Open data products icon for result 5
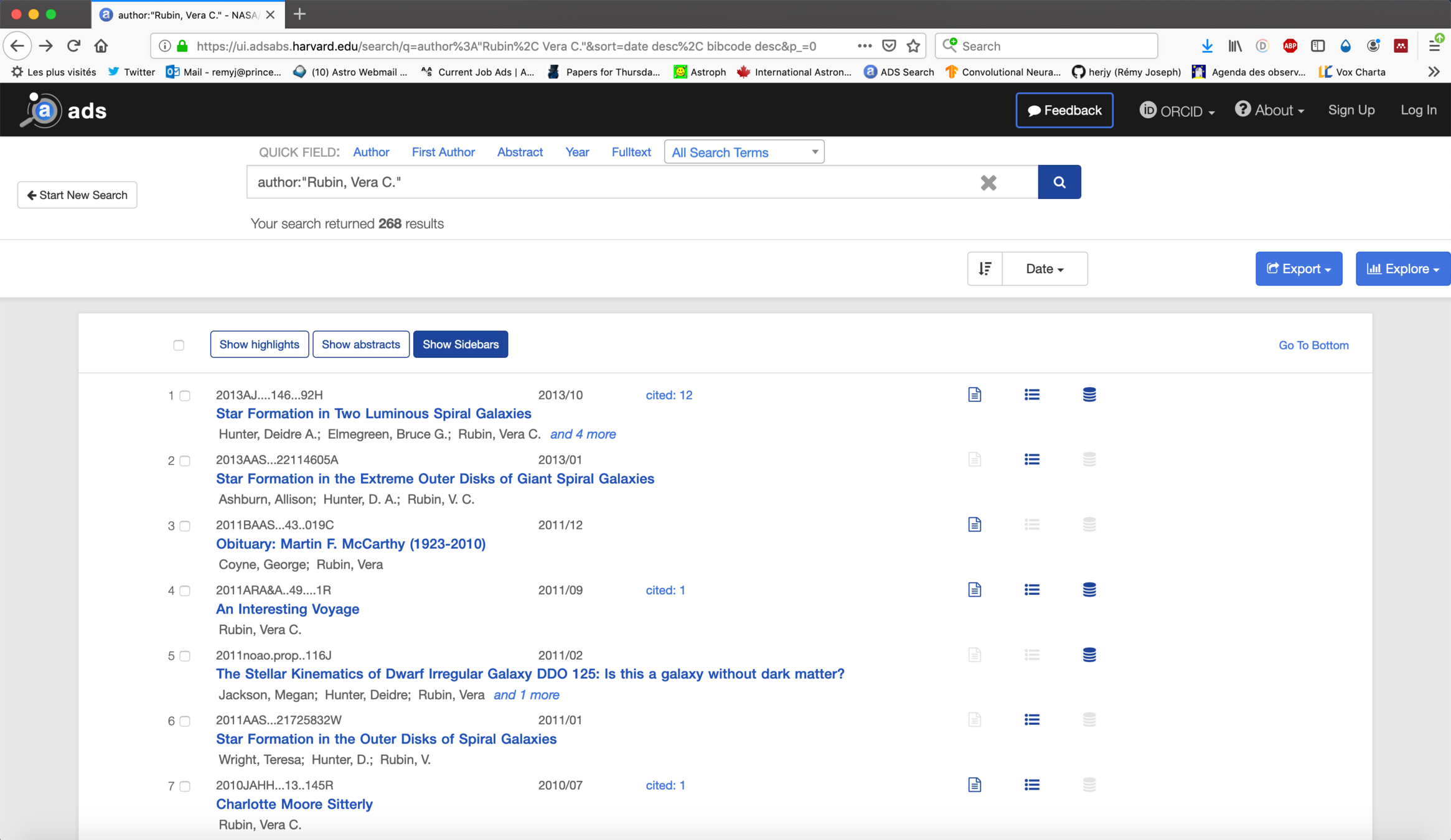 point(1089,655)
